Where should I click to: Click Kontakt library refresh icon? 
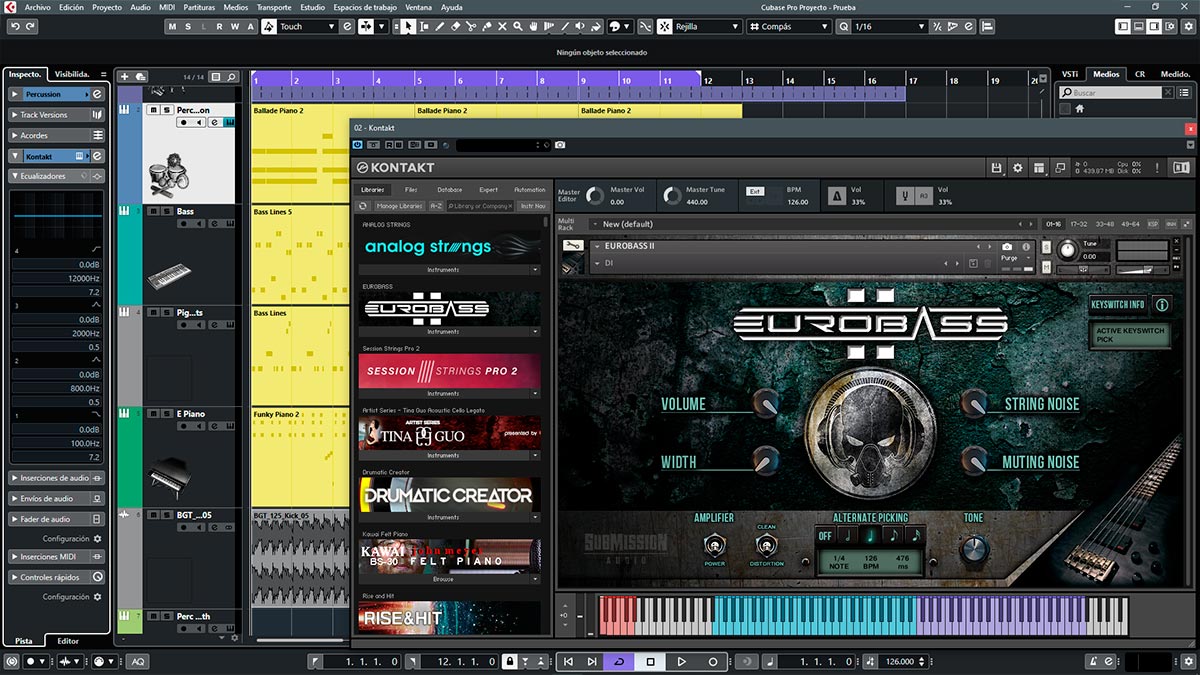[363, 206]
